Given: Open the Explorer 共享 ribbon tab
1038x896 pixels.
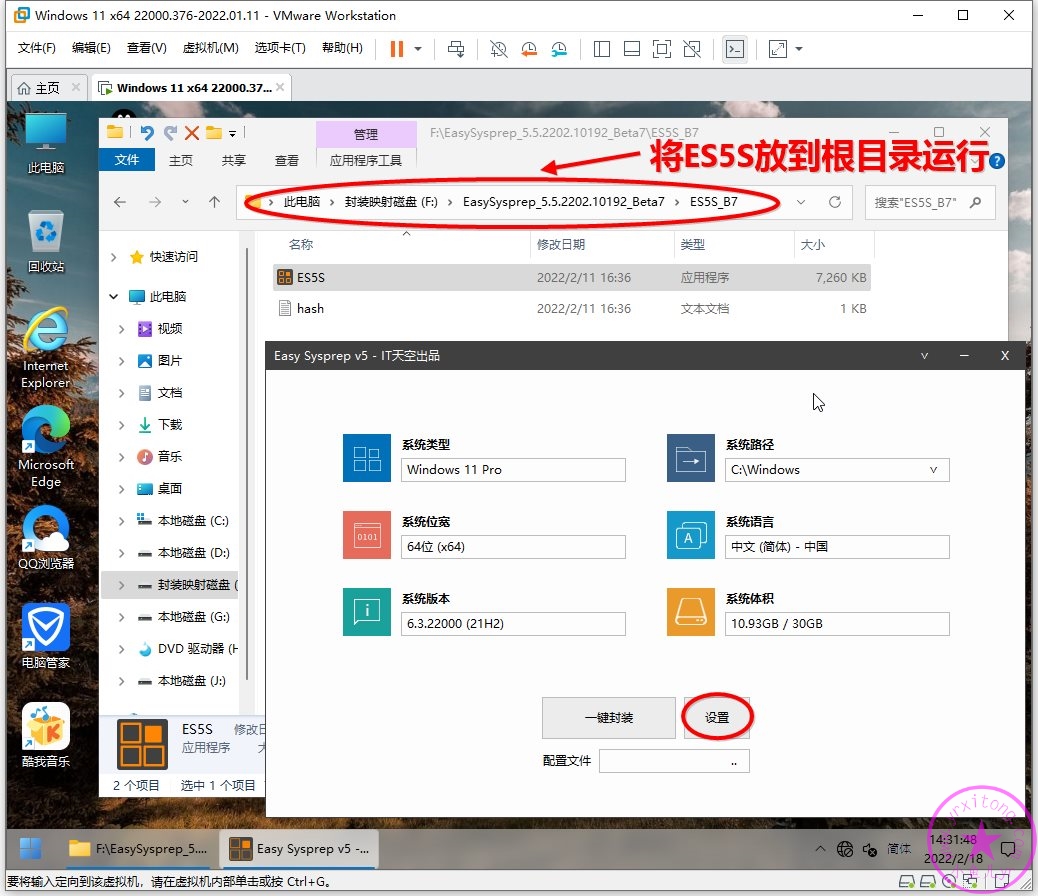Looking at the screenshot, I should (234, 160).
